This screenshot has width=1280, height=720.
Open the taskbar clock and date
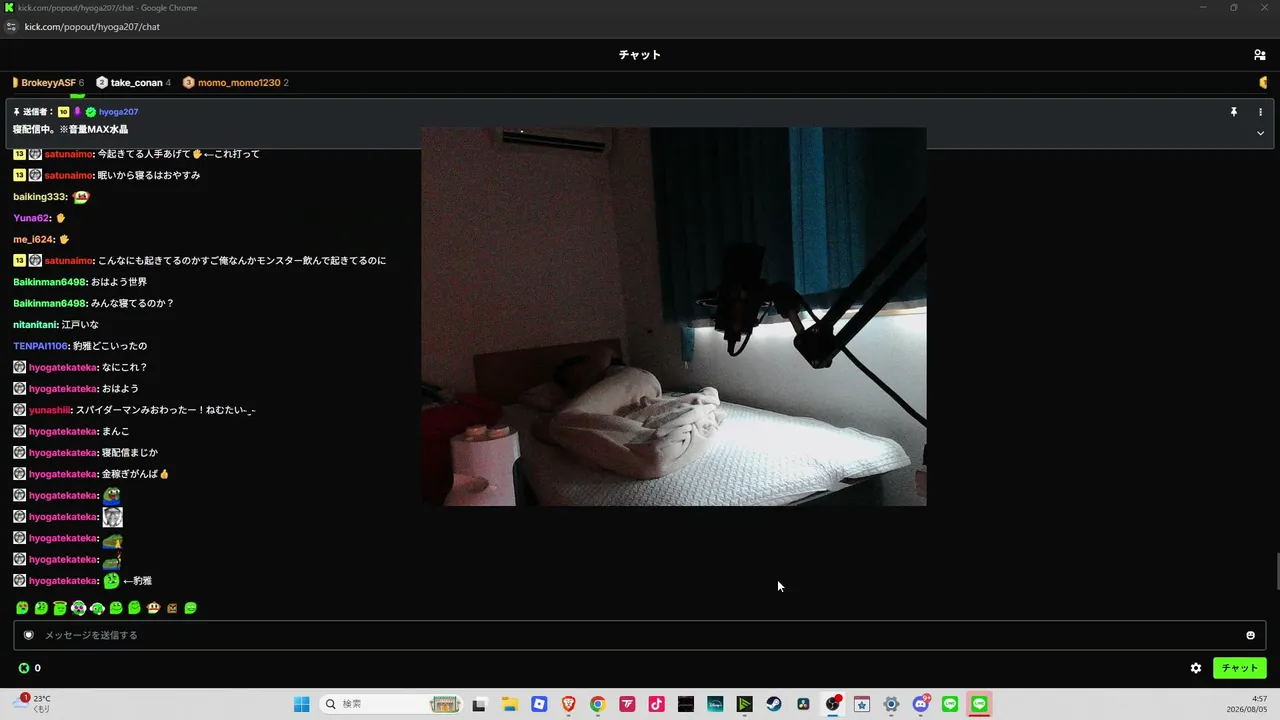tap(1247, 704)
